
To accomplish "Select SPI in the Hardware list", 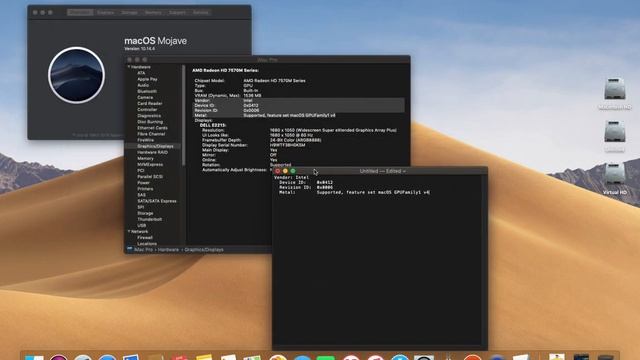I will pyautogui.click(x=141, y=207).
